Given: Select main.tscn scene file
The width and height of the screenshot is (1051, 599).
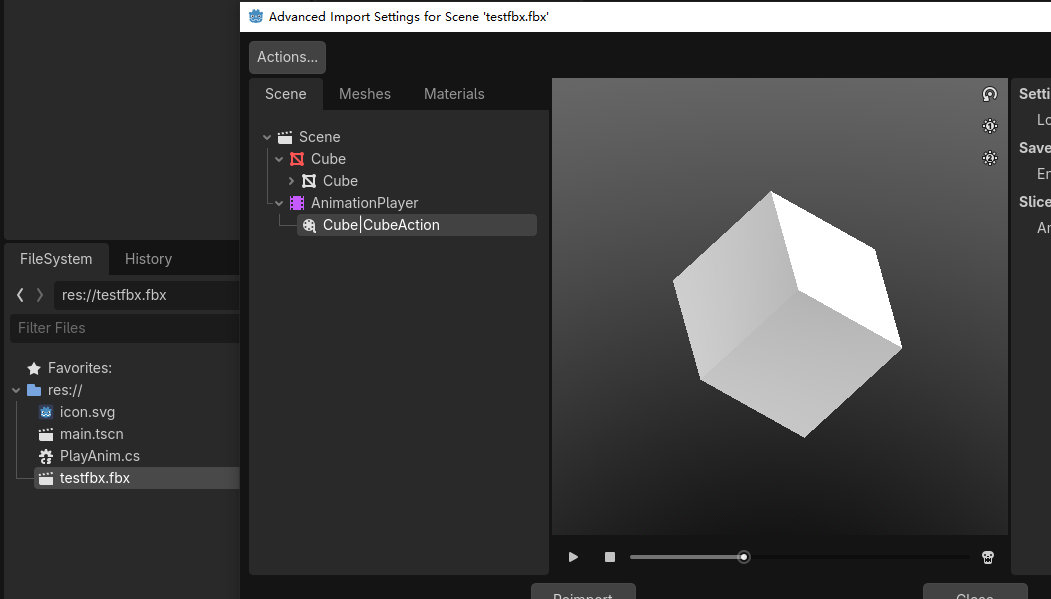Looking at the screenshot, I should pyautogui.click(x=91, y=434).
